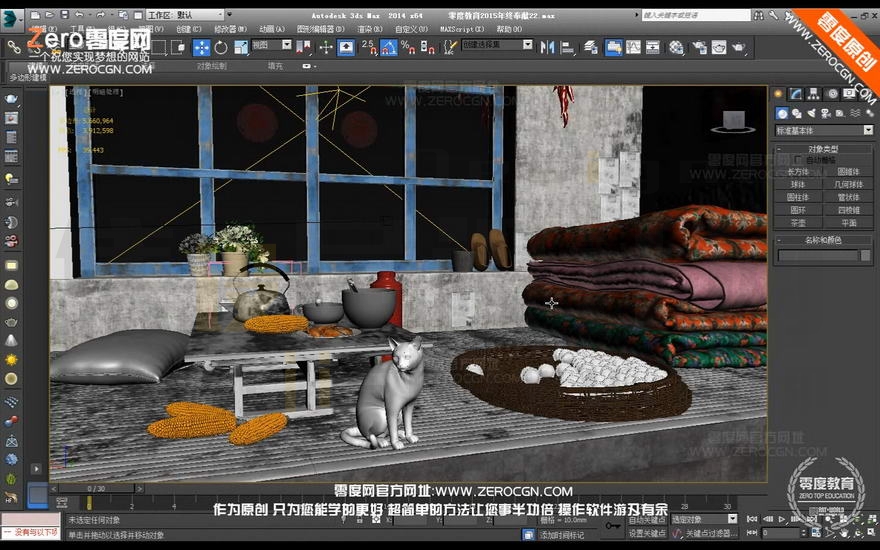880x550 pixels.
Task: Open the 标准基本体 primitives dropdown
Action: point(824,130)
